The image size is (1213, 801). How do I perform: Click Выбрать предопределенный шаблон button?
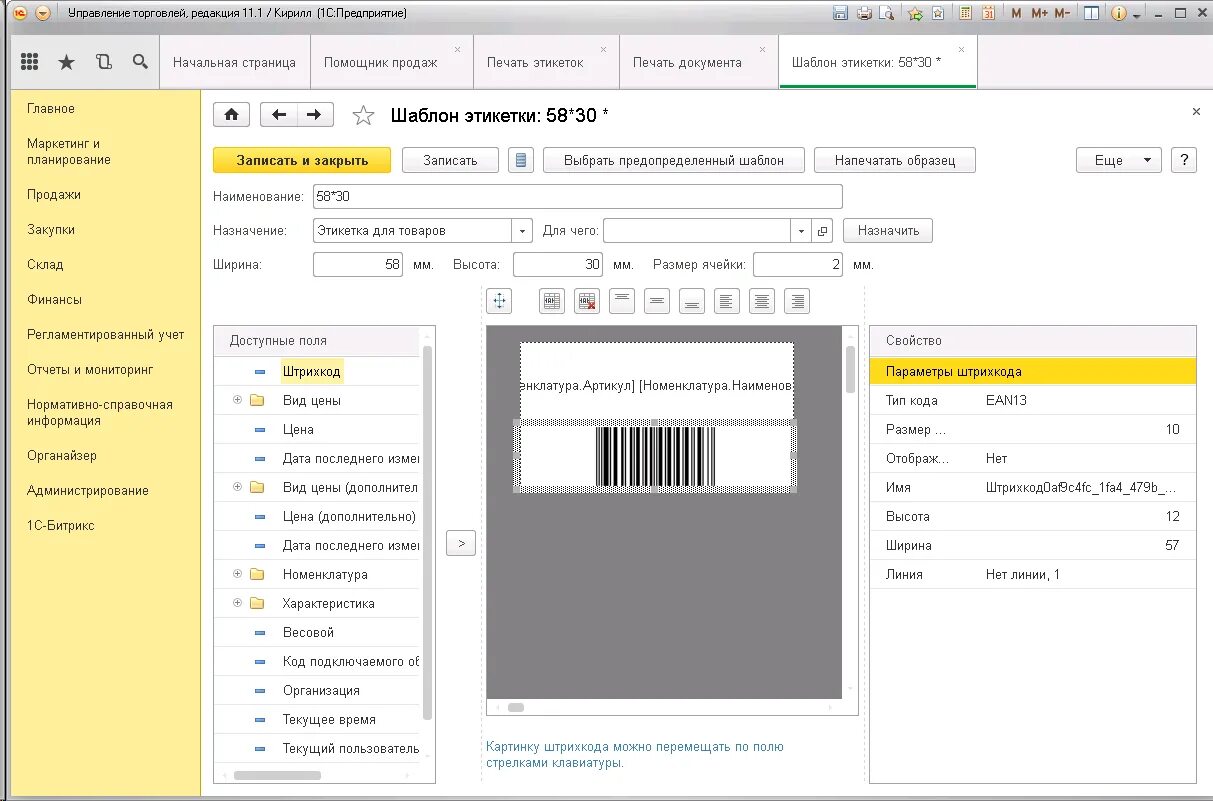click(673, 160)
